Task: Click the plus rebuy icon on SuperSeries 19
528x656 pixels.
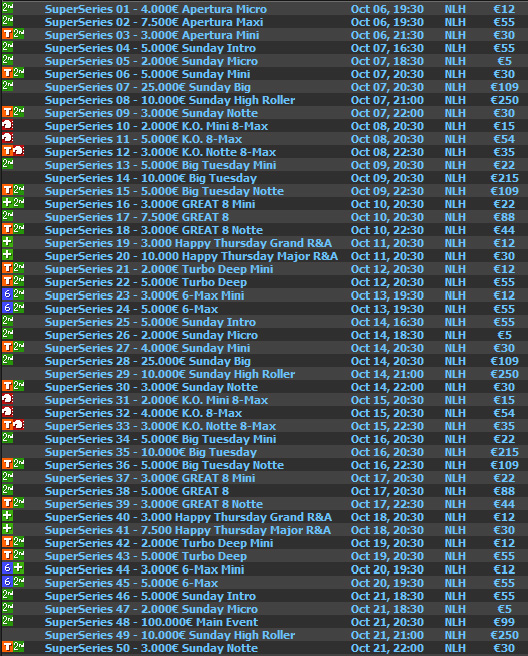Action: [x=8, y=241]
